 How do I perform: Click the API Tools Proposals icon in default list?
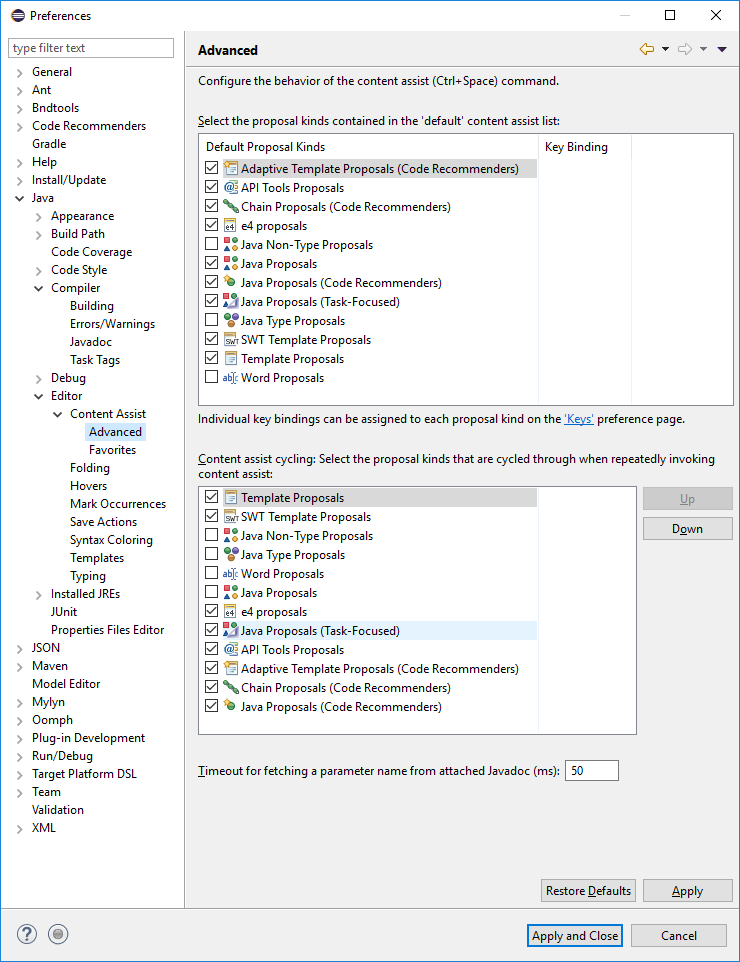click(230, 187)
